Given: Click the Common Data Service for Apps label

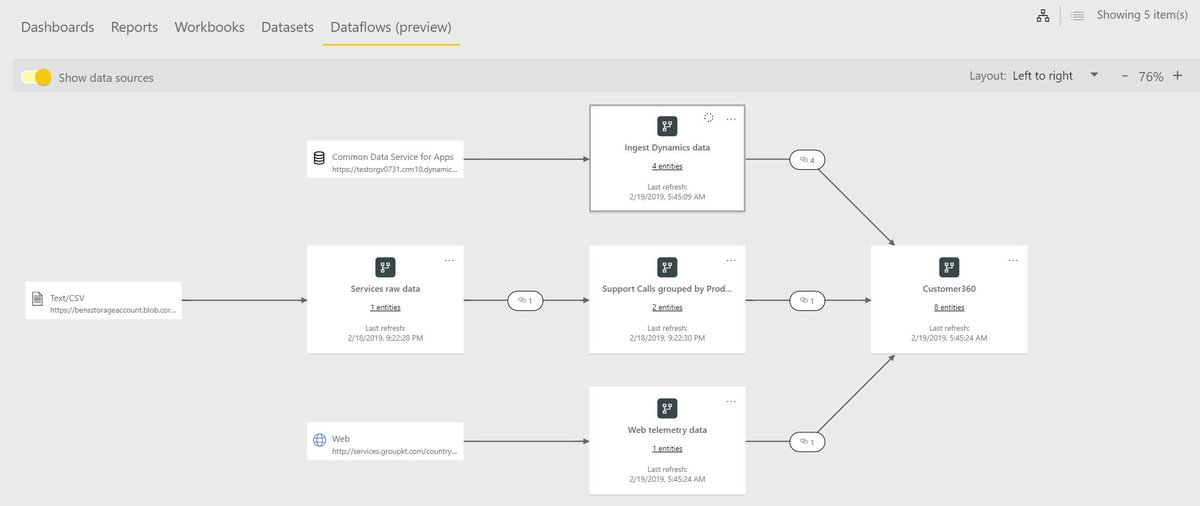Looking at the screenshot, I should (x=392, y=157).
